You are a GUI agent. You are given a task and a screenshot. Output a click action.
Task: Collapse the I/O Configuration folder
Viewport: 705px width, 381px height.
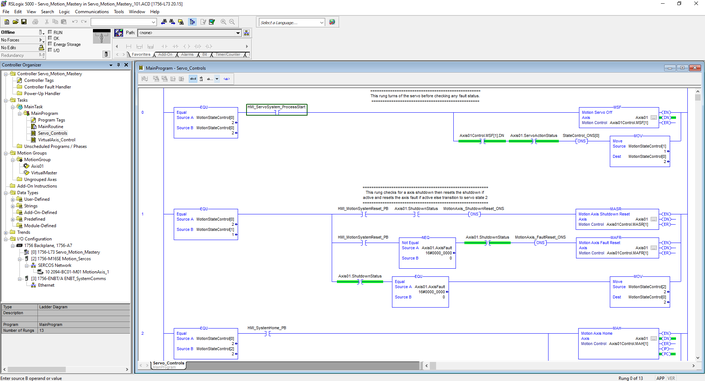6,239
